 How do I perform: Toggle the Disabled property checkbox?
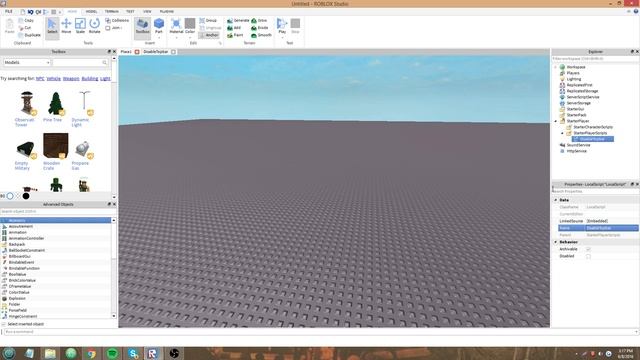588,256
